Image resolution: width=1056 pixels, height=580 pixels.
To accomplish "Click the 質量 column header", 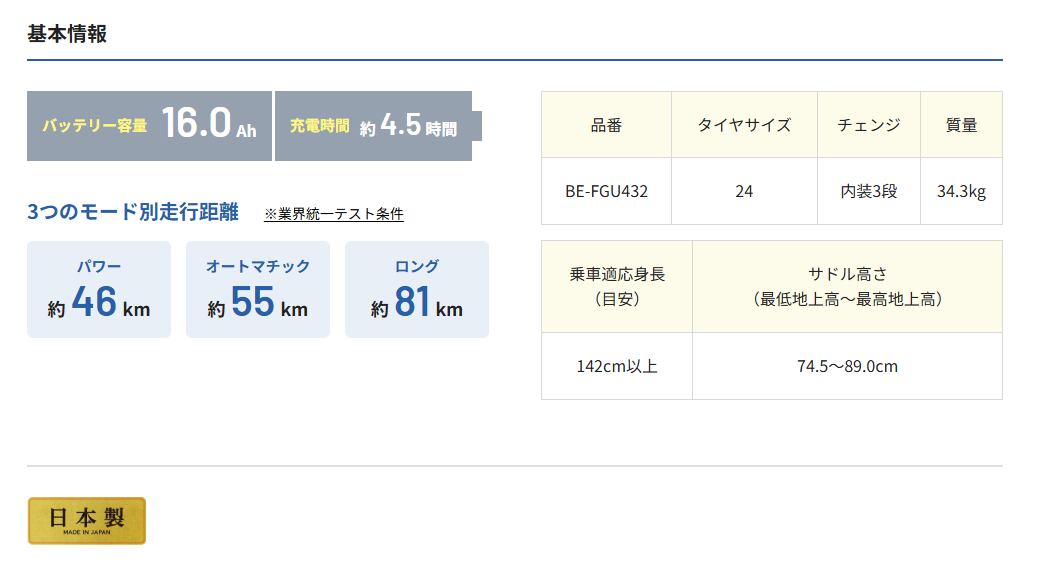I will pyautogui.click(x=961, y=125).
